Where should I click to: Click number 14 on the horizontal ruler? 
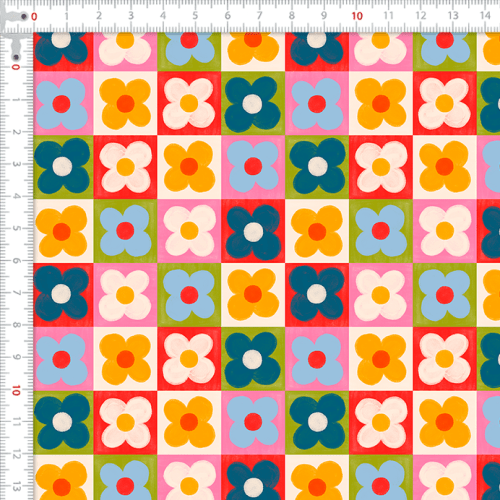485,15
